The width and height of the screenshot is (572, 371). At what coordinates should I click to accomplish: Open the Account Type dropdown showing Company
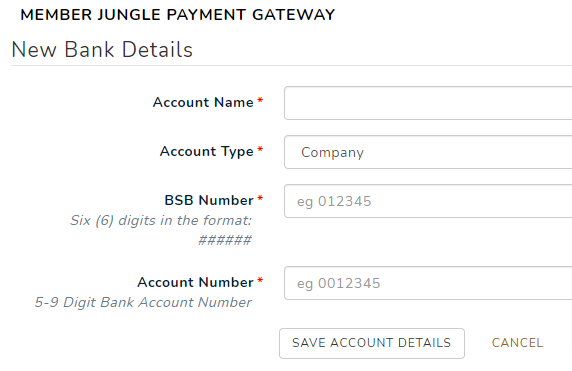[x=428, y=152]
